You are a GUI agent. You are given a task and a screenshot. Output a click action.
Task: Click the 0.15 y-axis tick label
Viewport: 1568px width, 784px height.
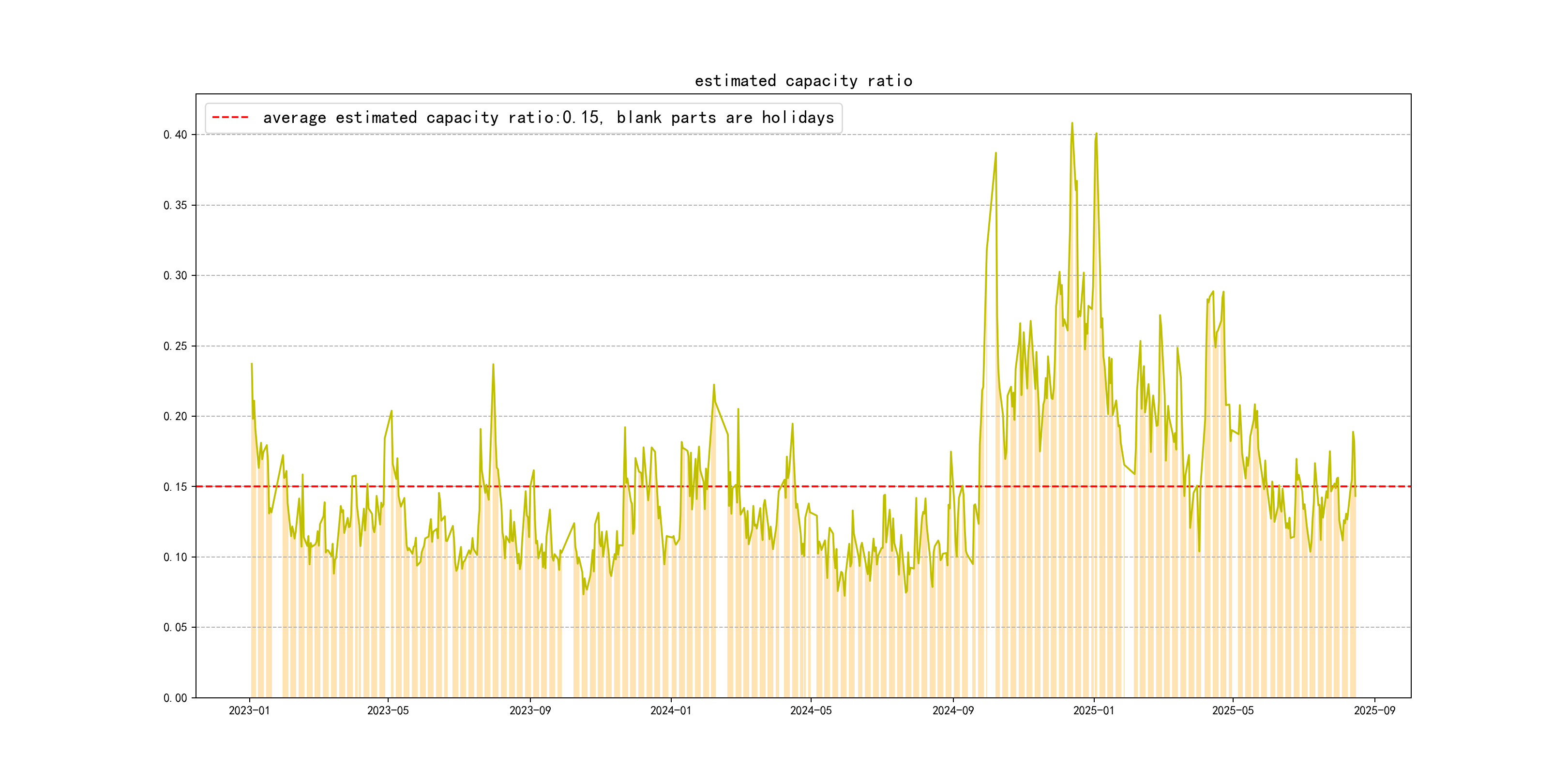point(175,487)
